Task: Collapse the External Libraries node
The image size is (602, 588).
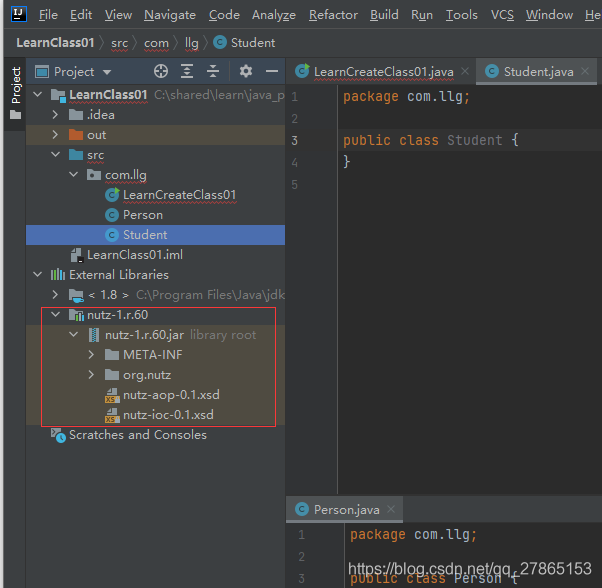Action: pos(39,275)
